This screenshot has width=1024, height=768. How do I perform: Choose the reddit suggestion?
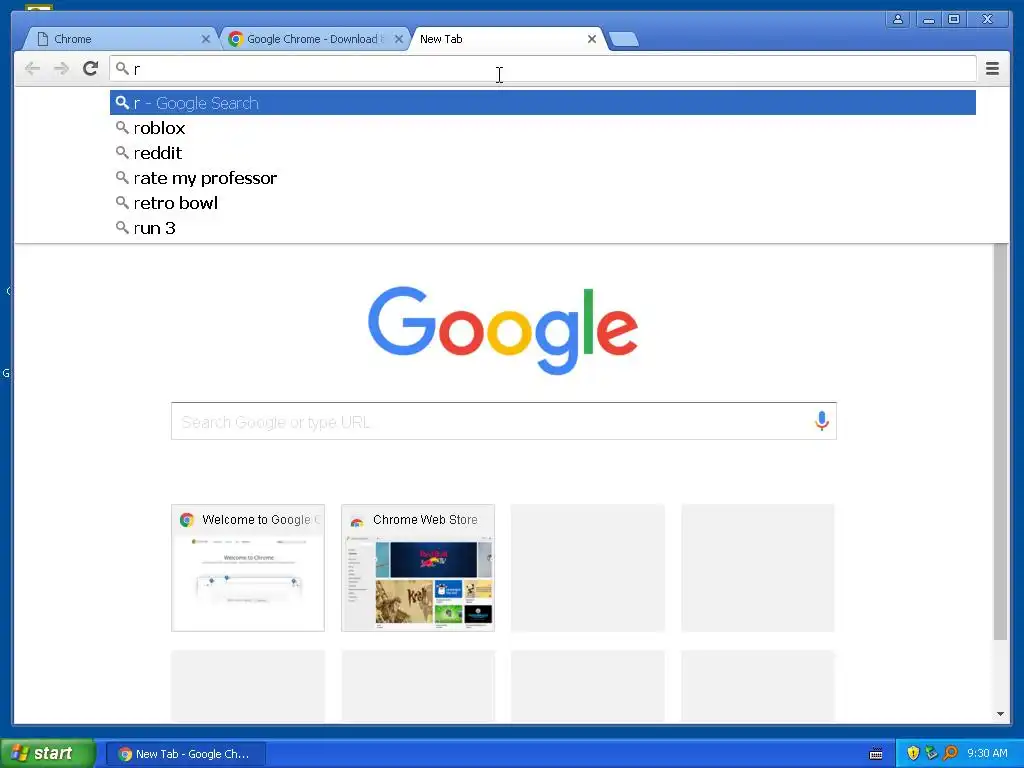pos(543,153)
